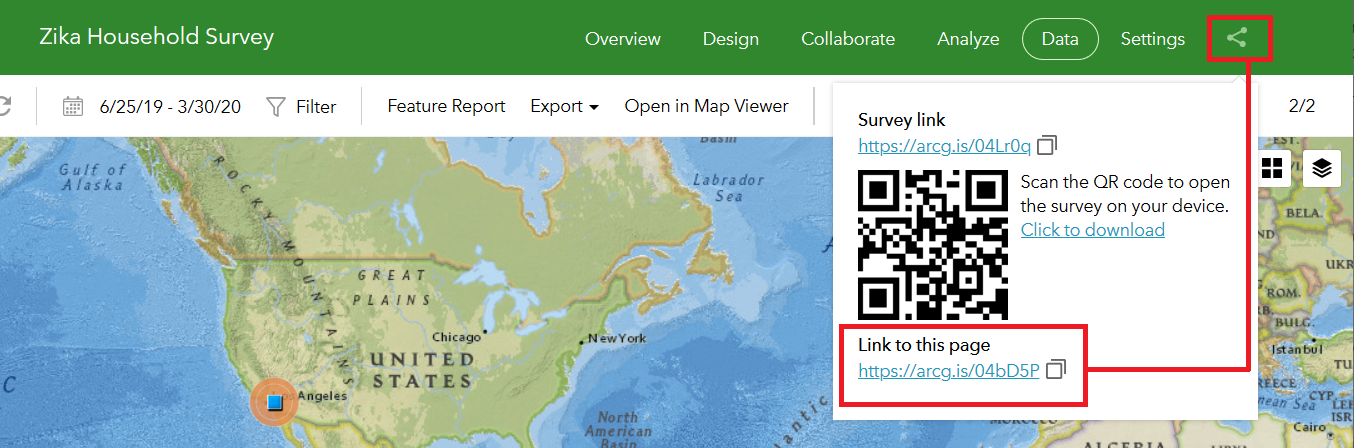Open the Filter funnel option
The height and width of the screenshot is (448, 1354).
[301, 106]
